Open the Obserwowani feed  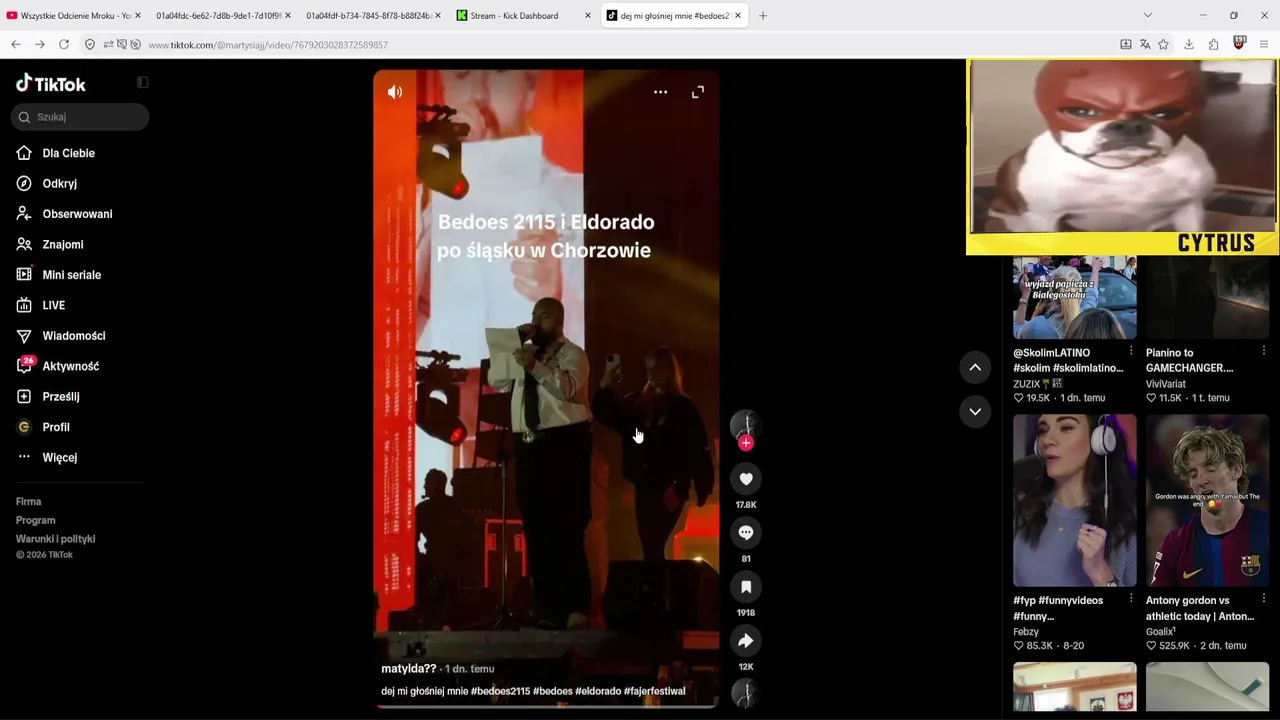(77, 214)
